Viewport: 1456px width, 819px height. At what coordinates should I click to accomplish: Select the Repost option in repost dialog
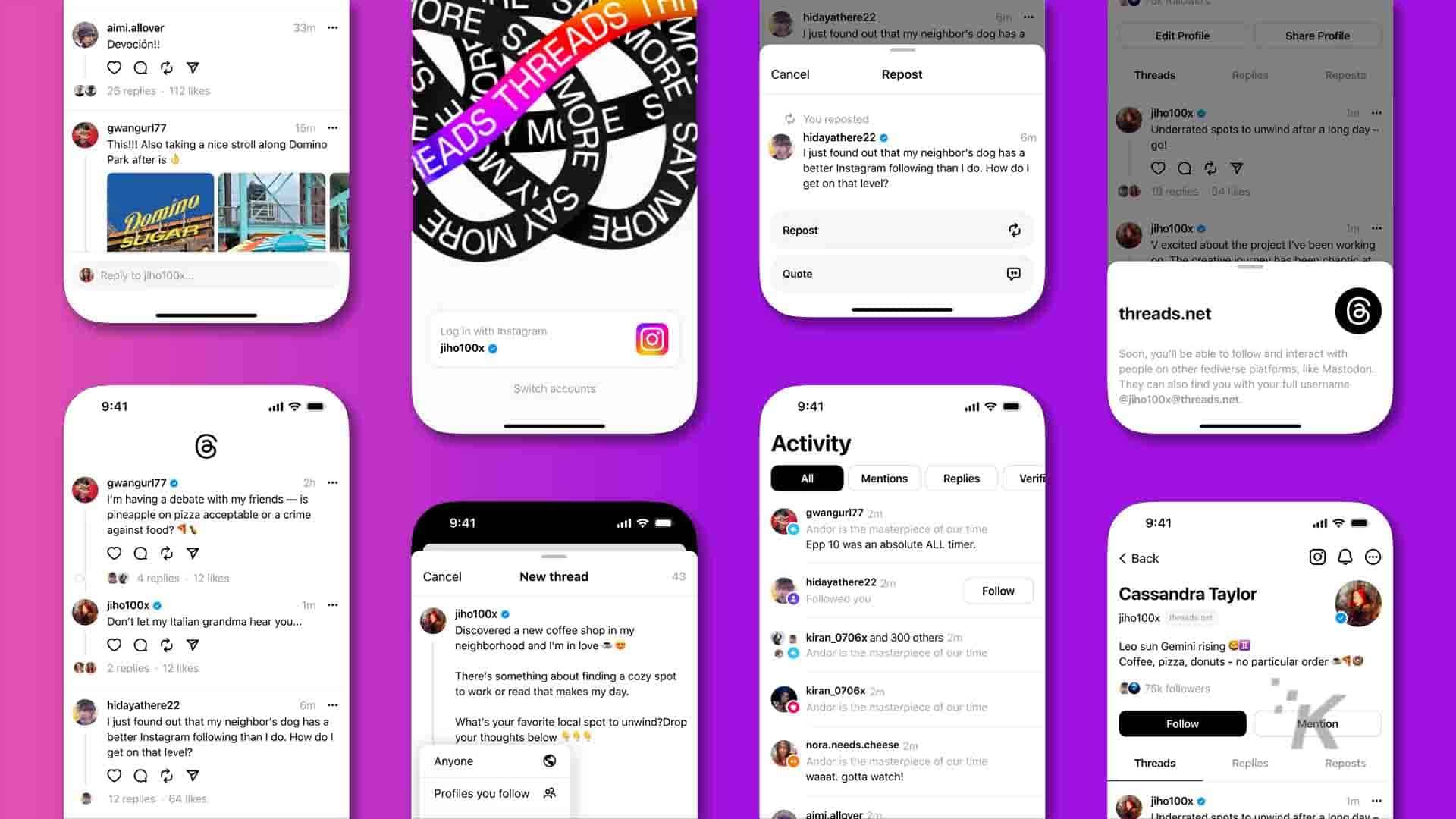point(901,230)
